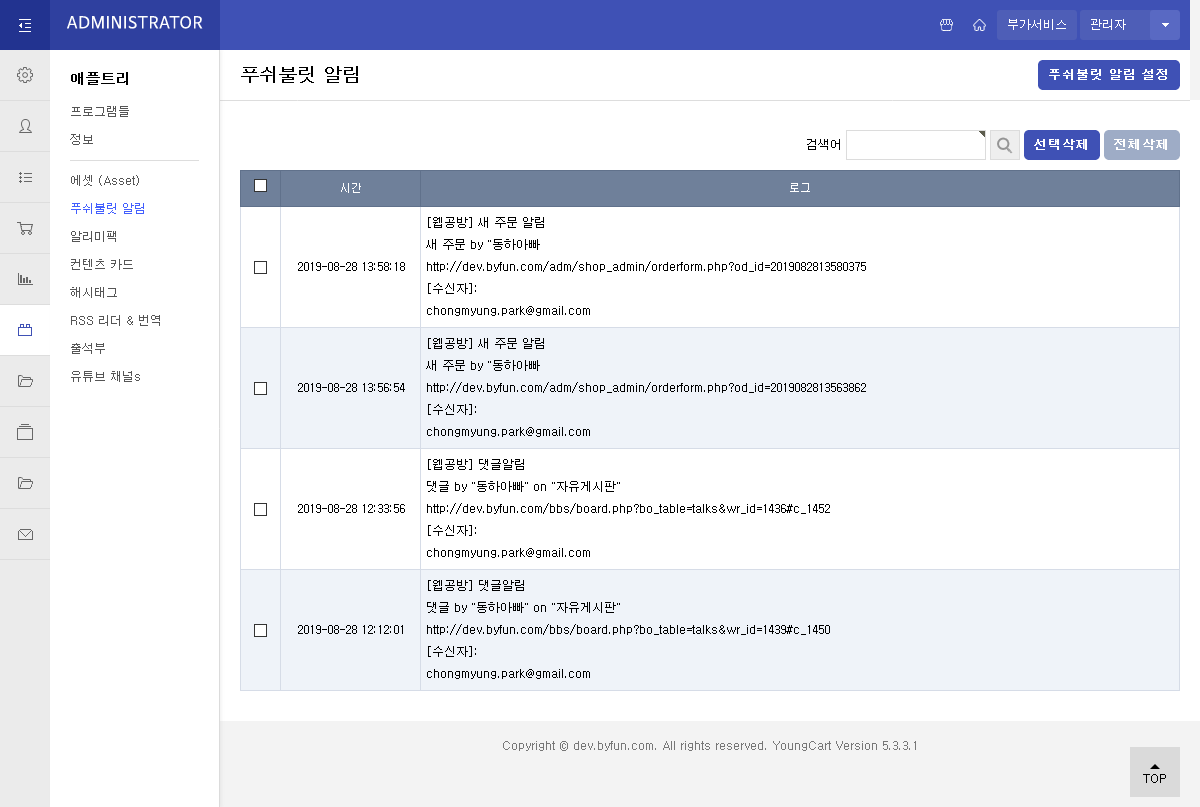View statistics via the bar chart icon

pos(25,279)
